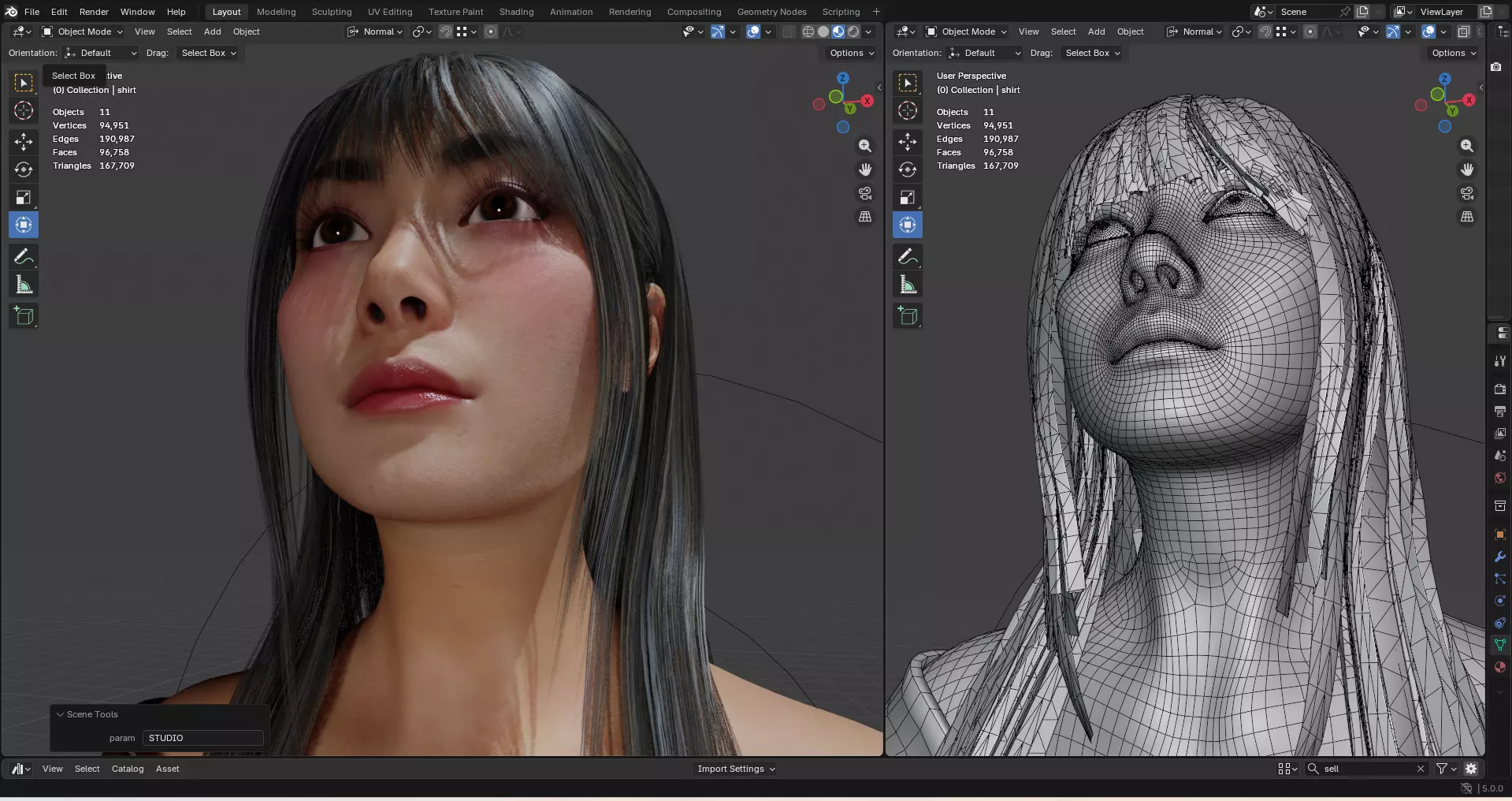Select the Annotate tool in left viewport
The height and width of the screenshot is (801, 1512).
[x=24, y=257]
